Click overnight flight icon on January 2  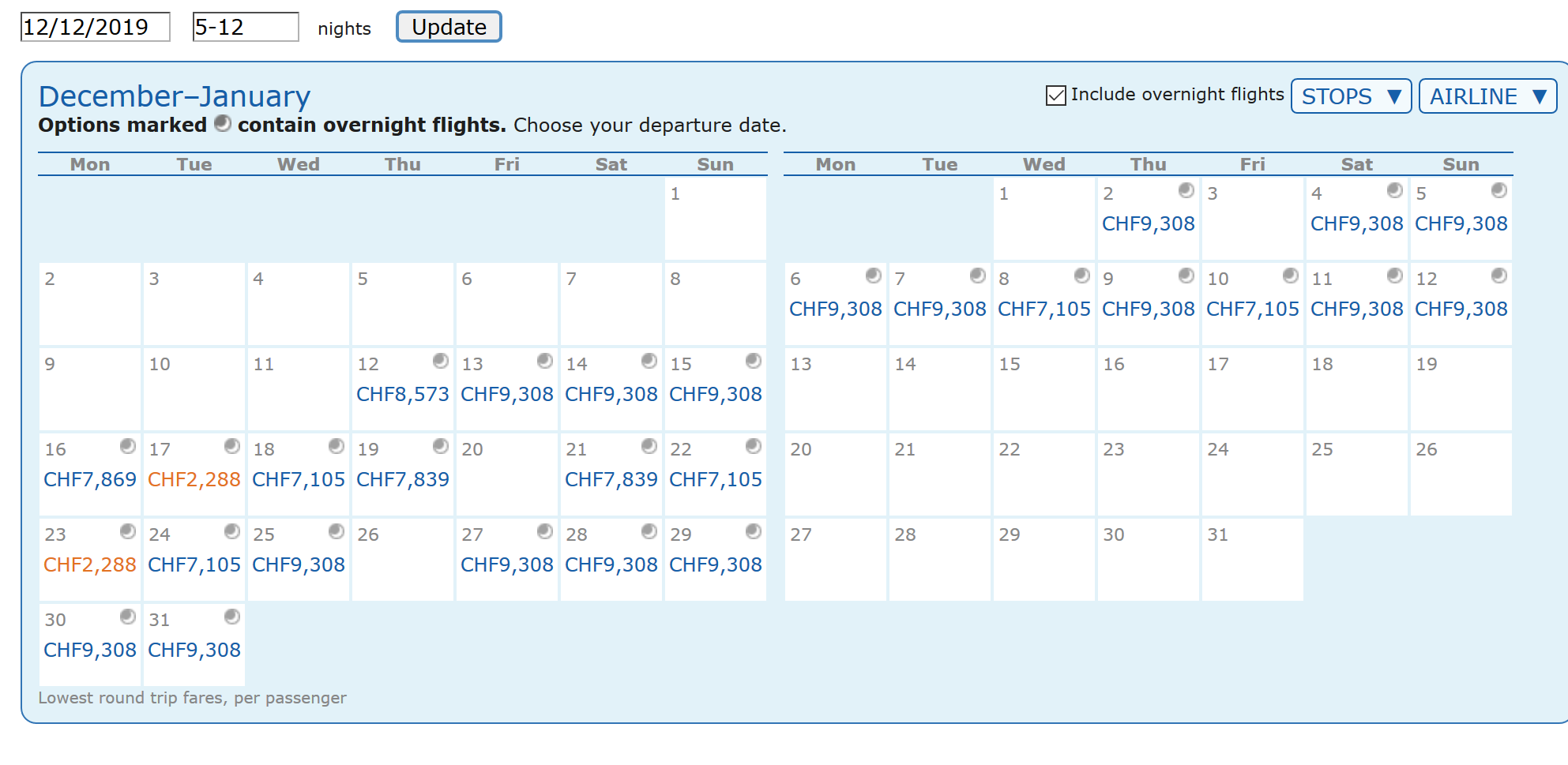[x=1186, y=190]
